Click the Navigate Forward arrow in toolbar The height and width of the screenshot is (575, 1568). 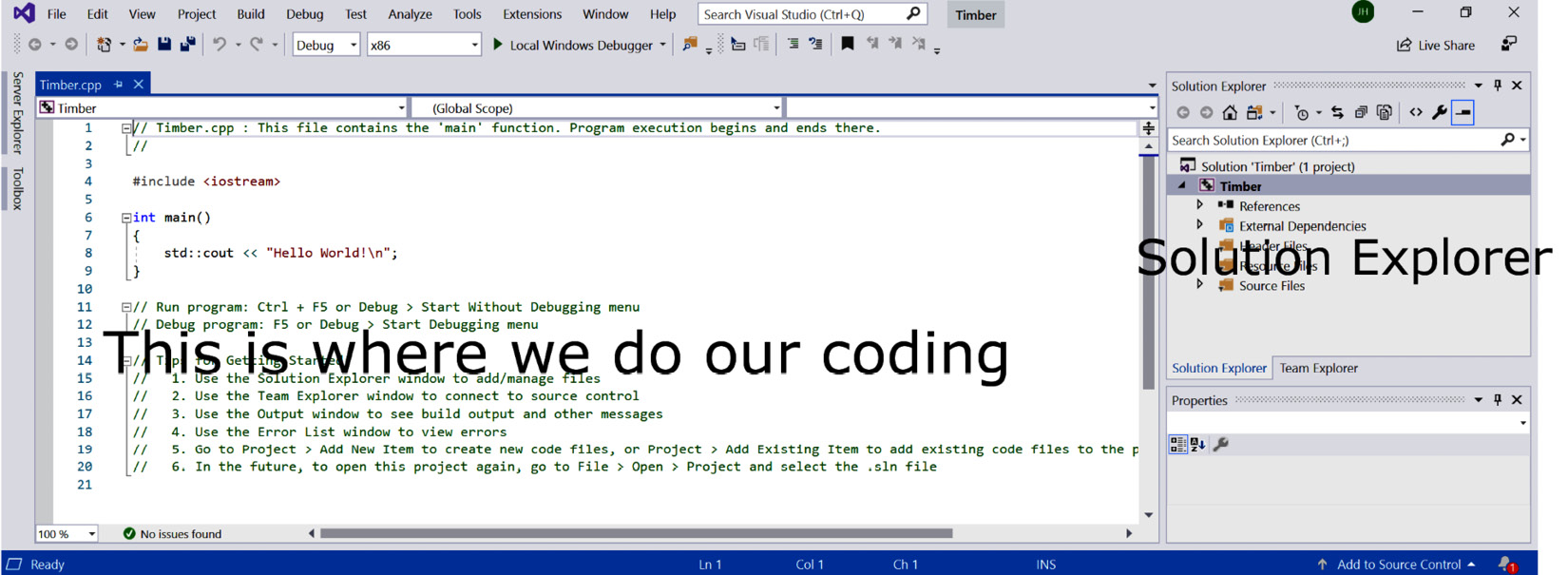(x=71, y=45)
